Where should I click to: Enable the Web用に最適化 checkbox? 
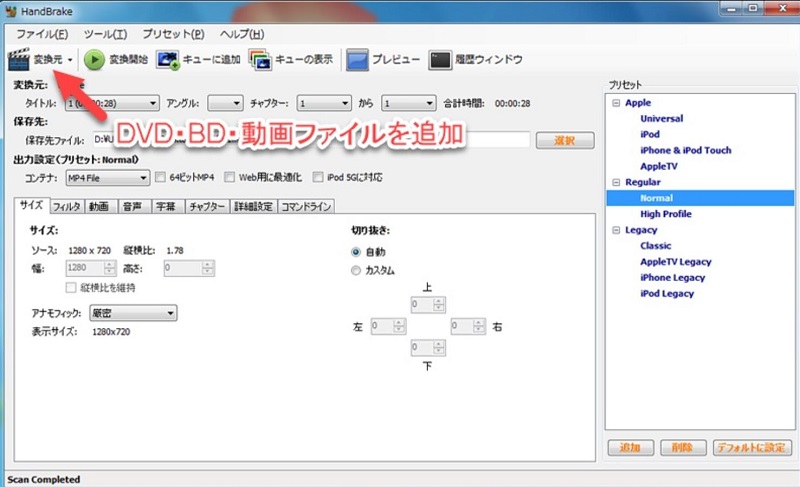[230, 177]
